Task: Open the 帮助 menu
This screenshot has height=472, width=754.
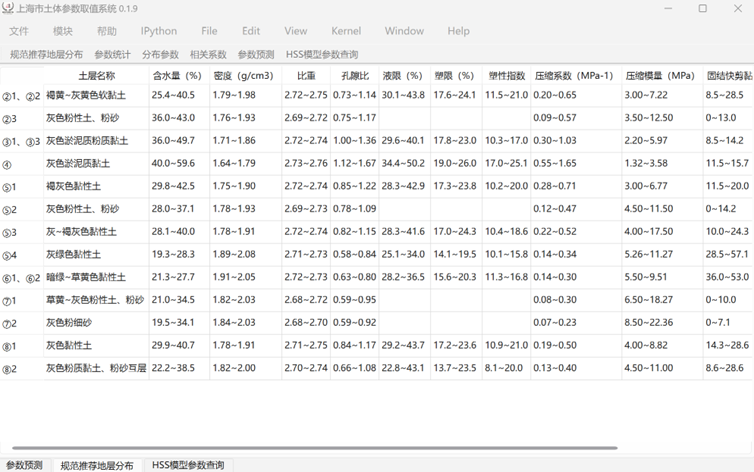Action: (106, 31)
